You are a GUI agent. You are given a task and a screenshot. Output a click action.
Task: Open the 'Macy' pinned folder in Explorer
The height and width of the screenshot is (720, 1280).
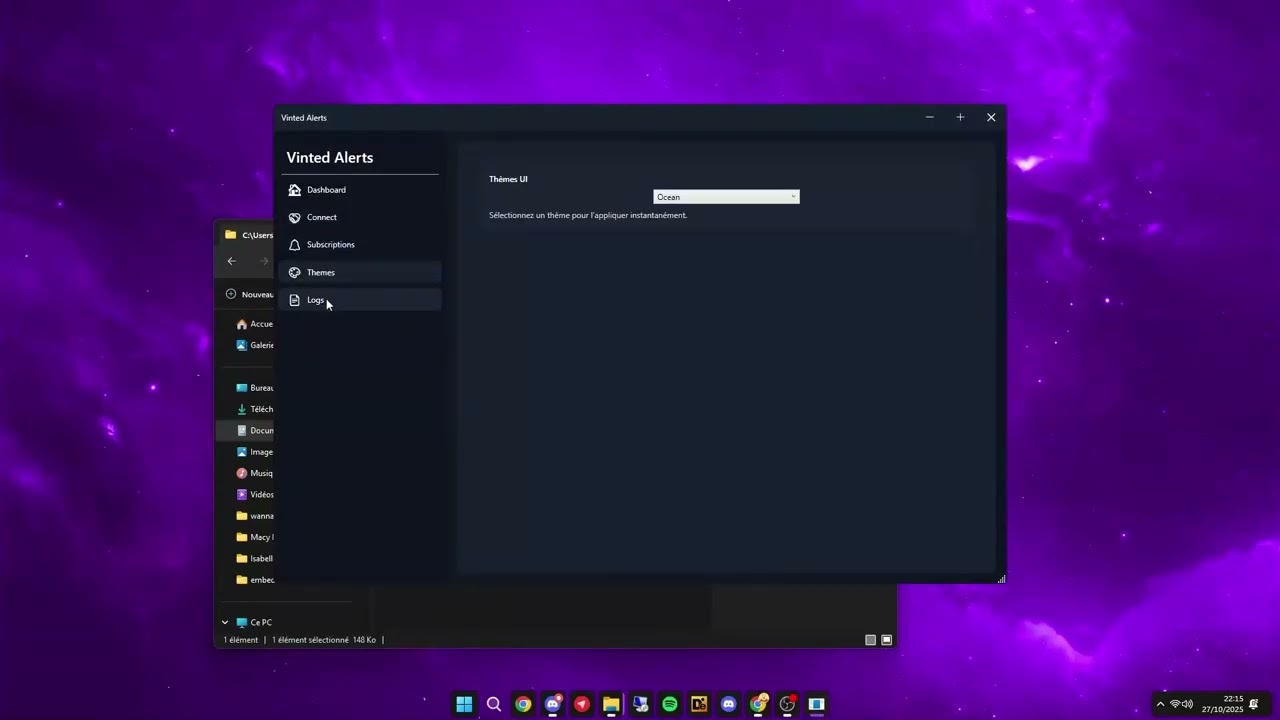tap(254, 537)
